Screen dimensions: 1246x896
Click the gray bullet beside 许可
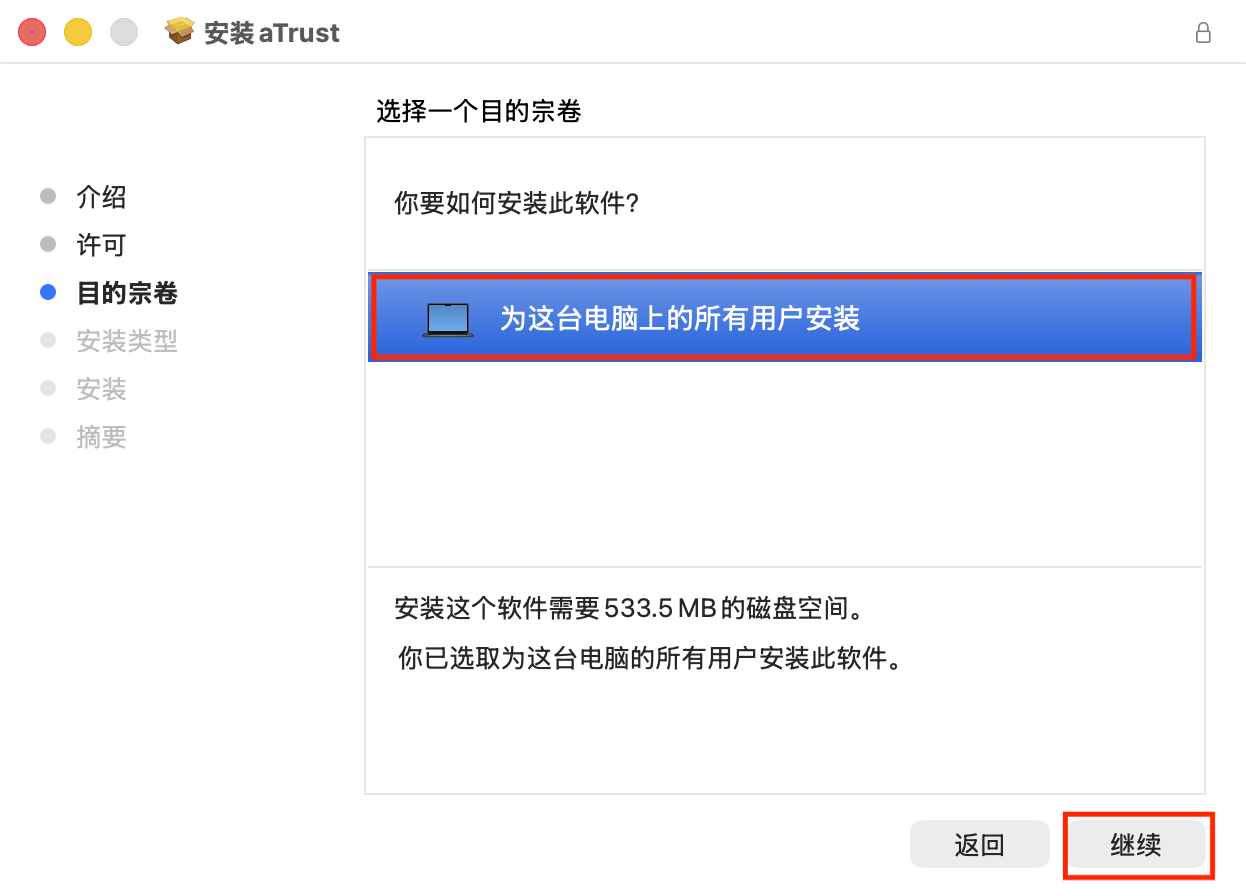pos(48,244)
